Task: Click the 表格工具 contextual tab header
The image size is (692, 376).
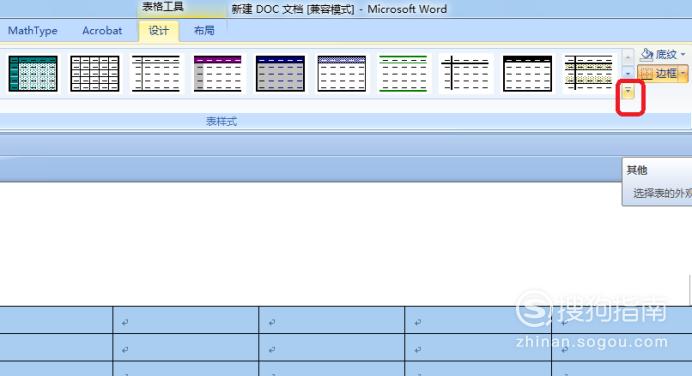Action: 163,7
